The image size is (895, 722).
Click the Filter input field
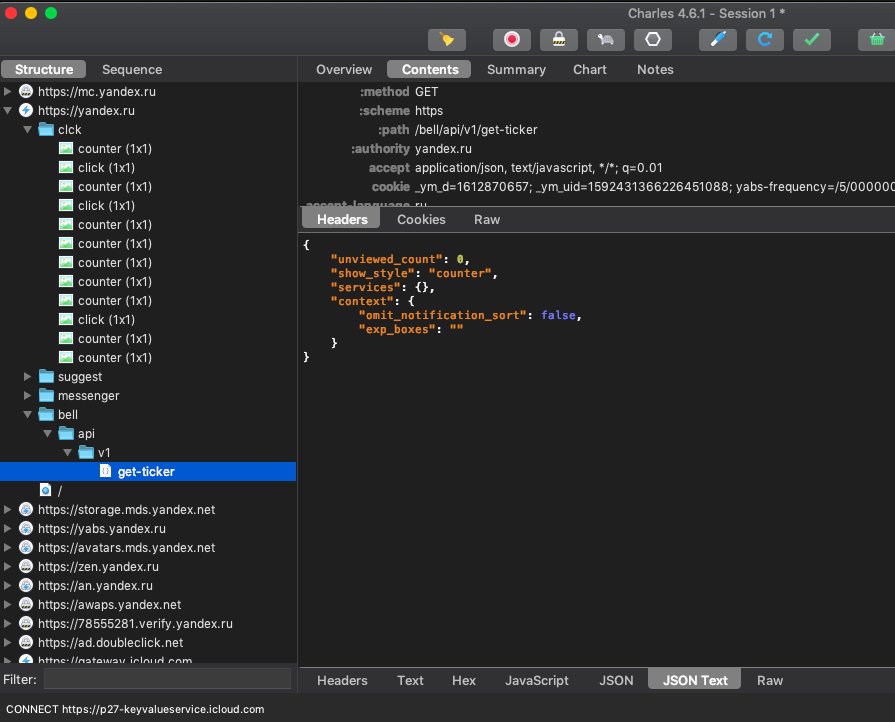[167, 680]
